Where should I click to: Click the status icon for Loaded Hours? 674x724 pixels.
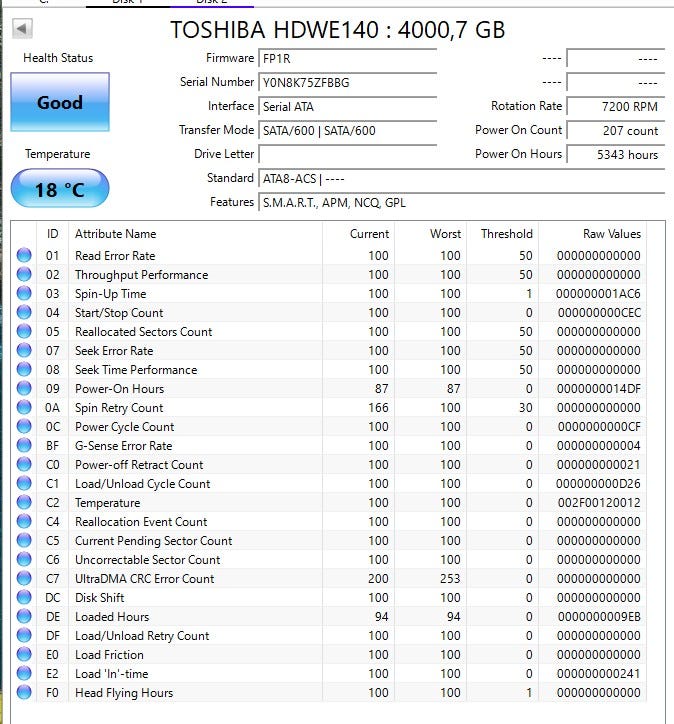tap(24, 616)
